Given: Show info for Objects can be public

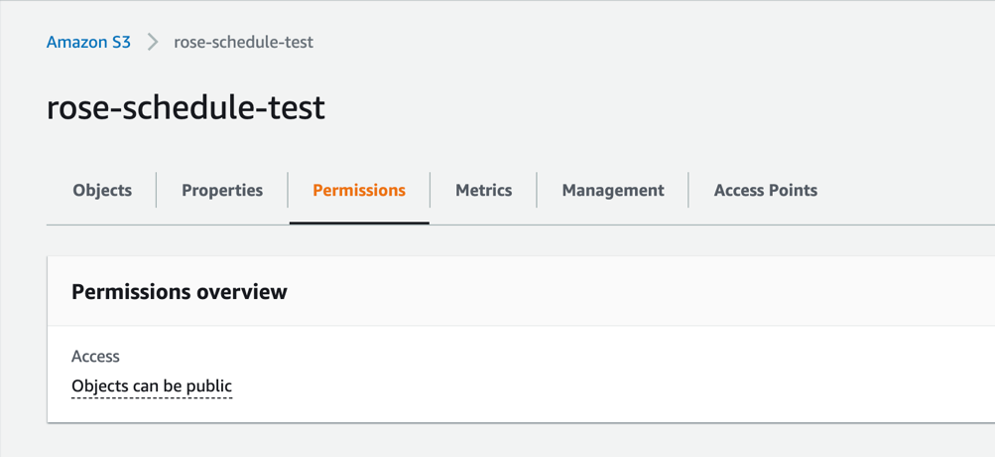Looking at the screenshot, I should tap(152, 386).
